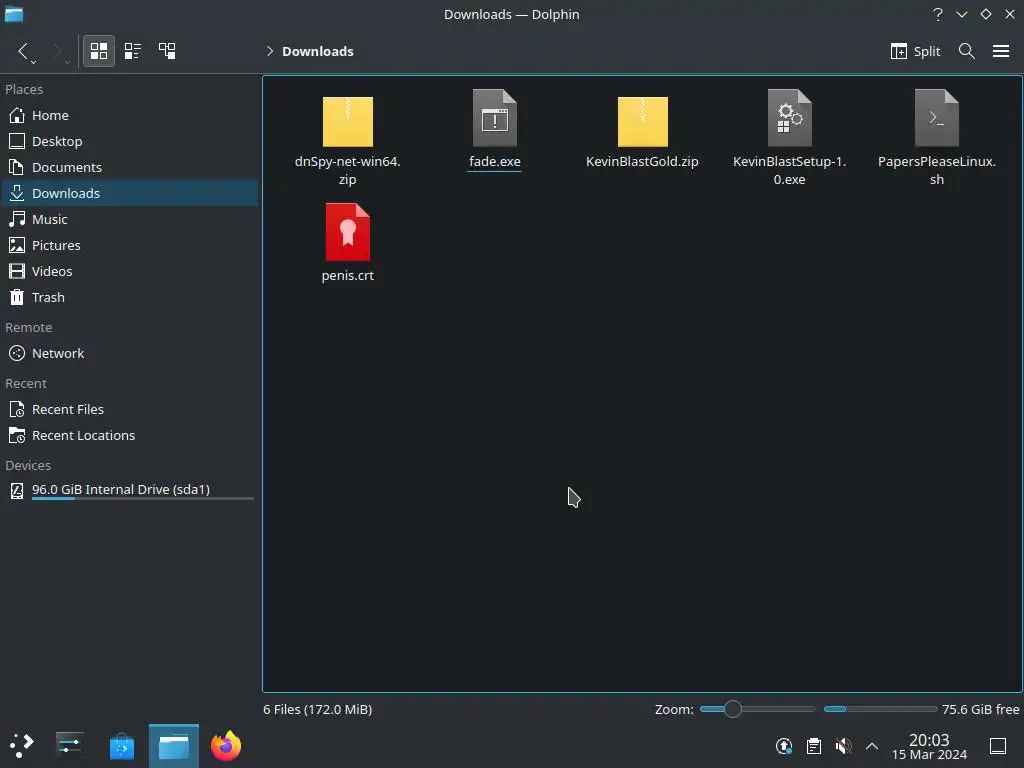Expand breadcrumb chevron before Downloads
Image resolution: width=1024 pixels, height=768 pixels.
(x=270, y=51)
